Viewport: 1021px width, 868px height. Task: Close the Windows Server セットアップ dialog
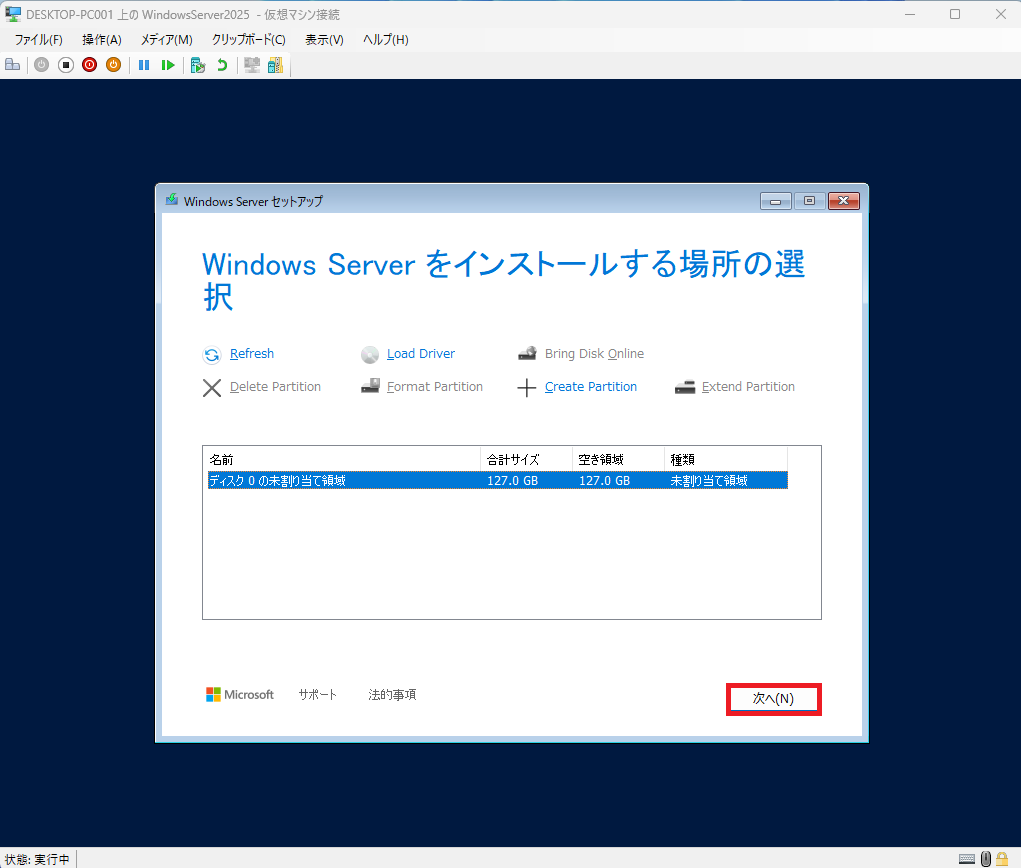pyautogui.click(x=844, y=201)
